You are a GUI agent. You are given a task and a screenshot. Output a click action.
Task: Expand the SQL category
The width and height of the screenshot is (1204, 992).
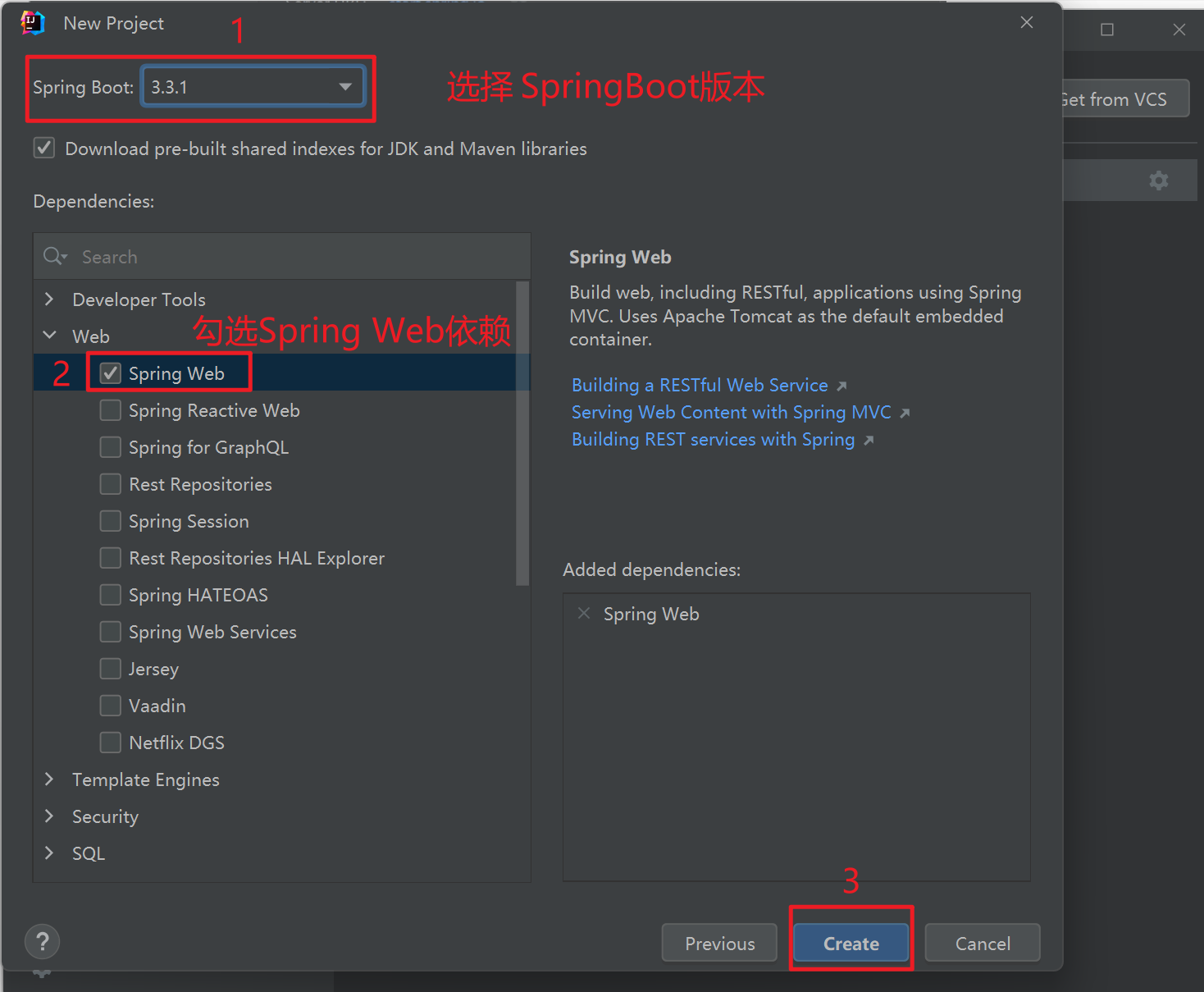click(49, 853)
